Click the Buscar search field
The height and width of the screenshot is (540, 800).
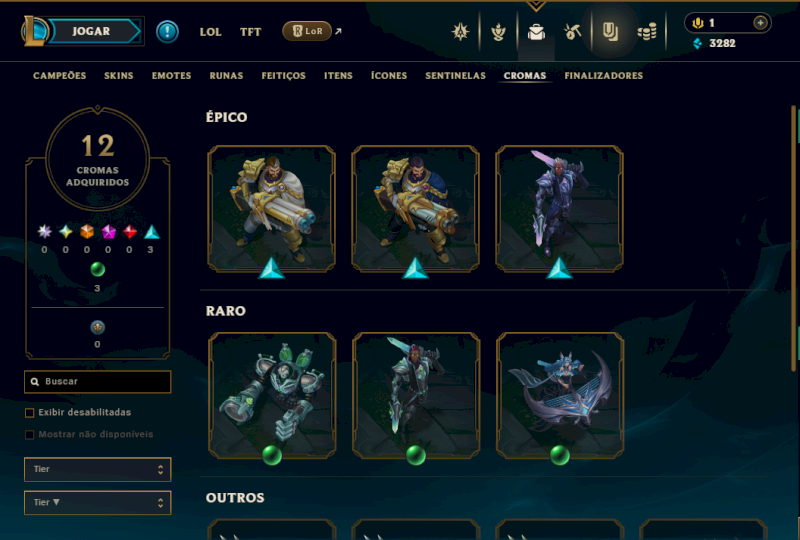pos(97,382)
